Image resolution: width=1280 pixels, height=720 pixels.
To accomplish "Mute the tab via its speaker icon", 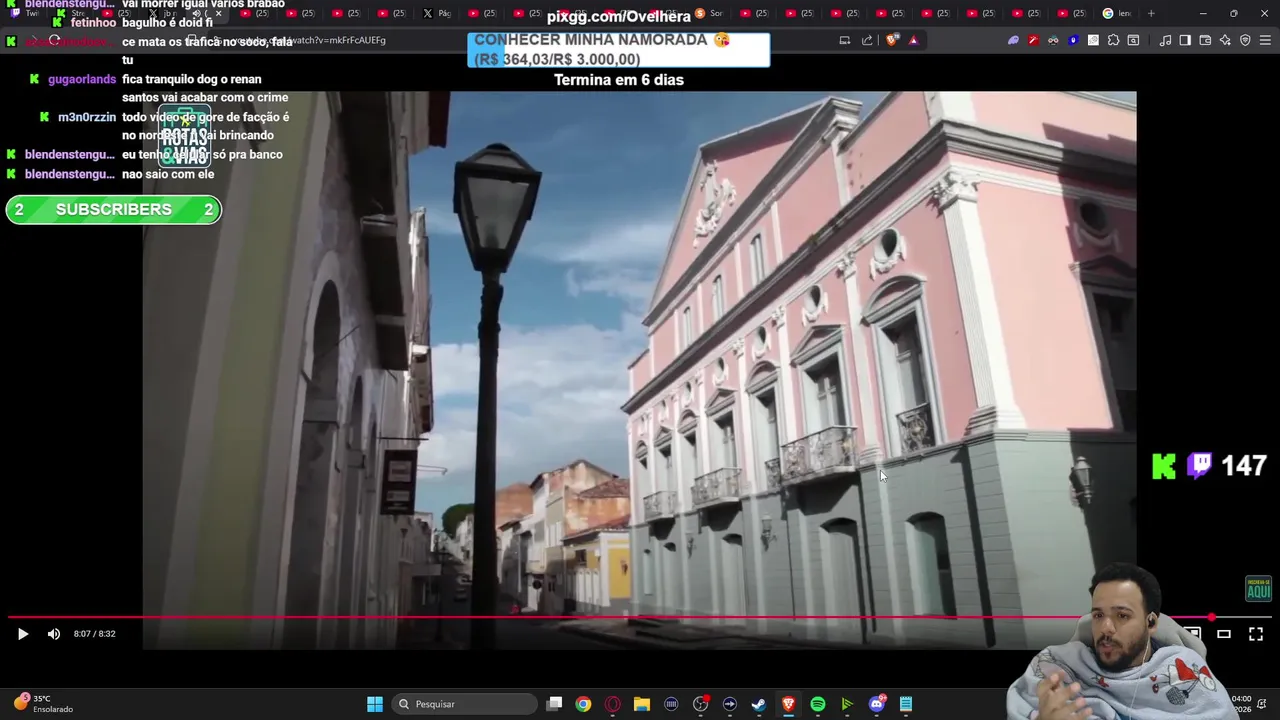I will point(196,13).
